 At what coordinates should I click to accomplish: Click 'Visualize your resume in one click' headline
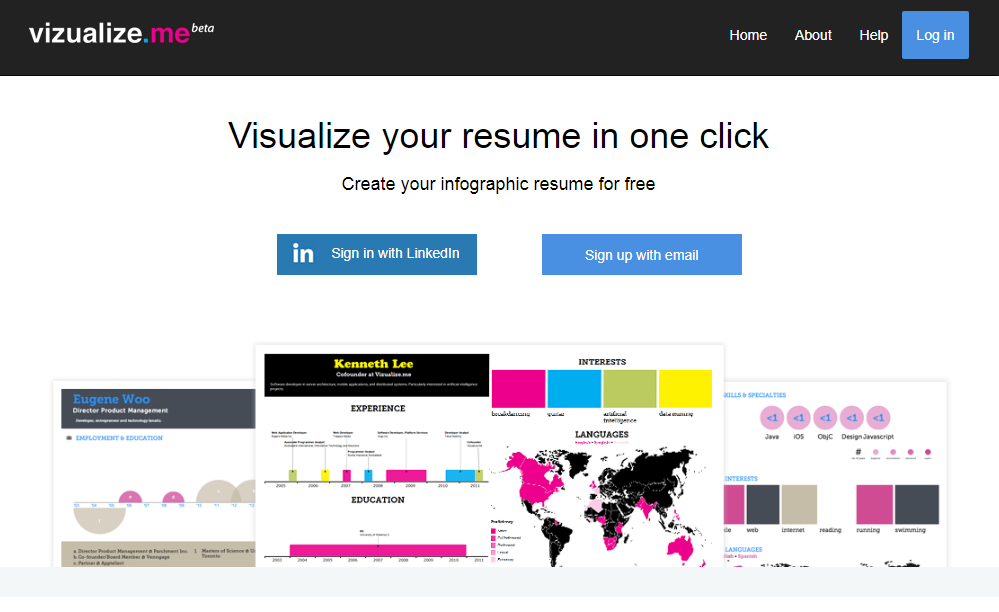click(x=499, y=136)
